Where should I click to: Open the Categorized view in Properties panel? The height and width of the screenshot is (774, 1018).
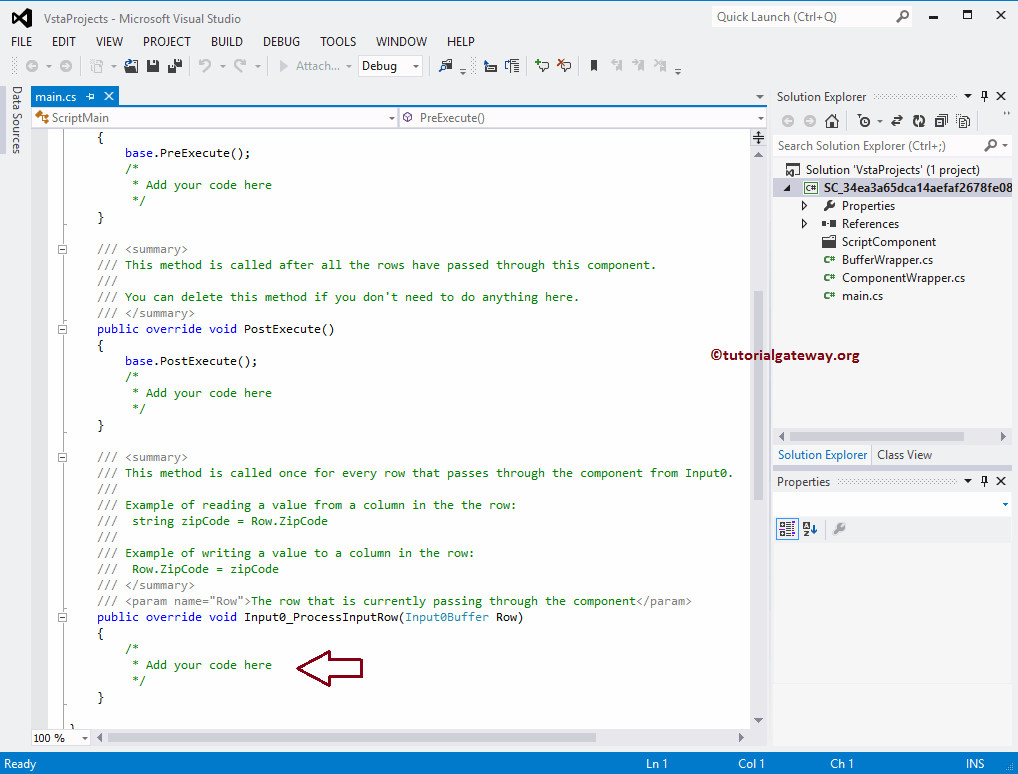pyautogui.click(x=787, y=529)
